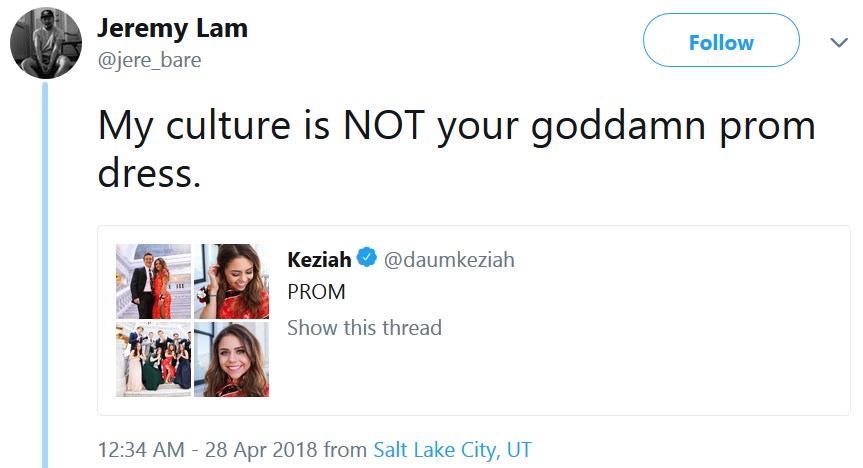
Task: Click the quoted tweet text PROM
Action: 316,292
